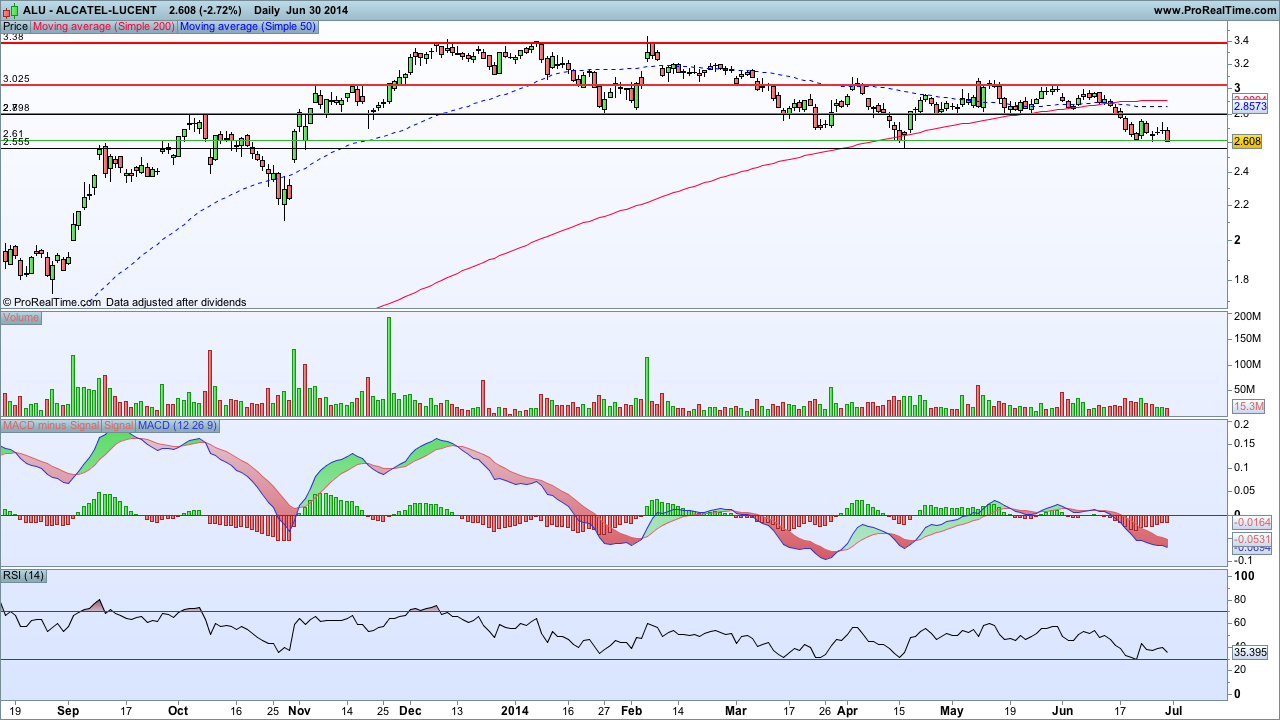The height and width of the screenshot is (720, 1280).
Task: Click the RSI (14) panel label
Action: click(23, 575)
